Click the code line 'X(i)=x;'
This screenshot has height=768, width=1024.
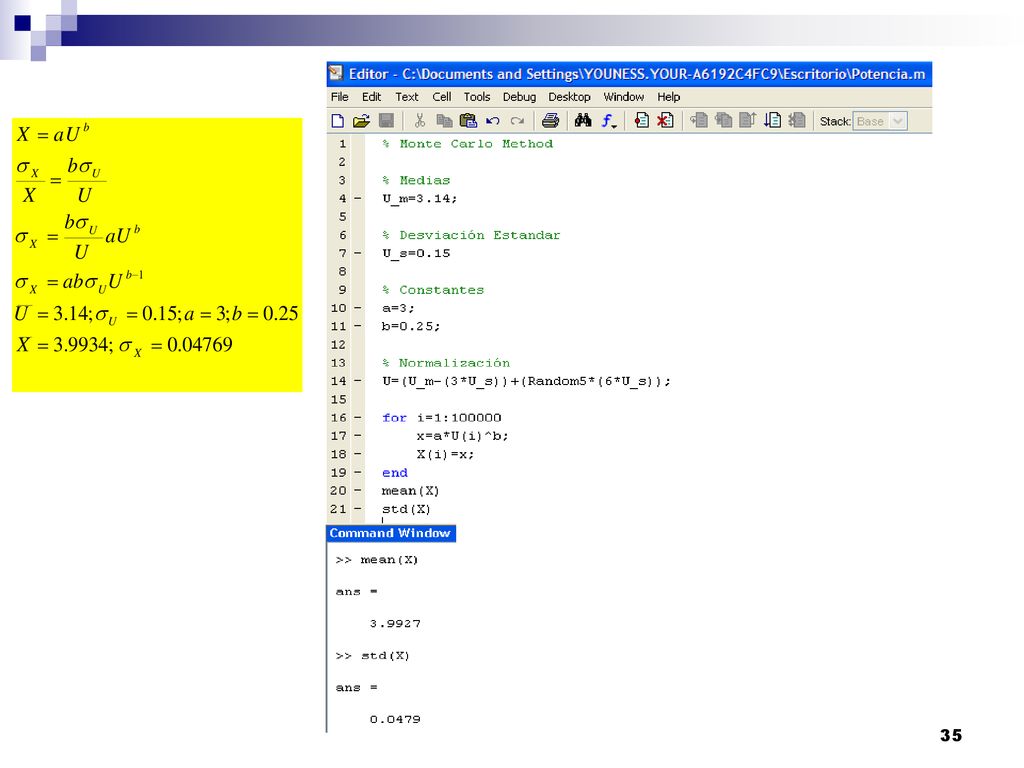pyautogui.click(x=445, y=455)
